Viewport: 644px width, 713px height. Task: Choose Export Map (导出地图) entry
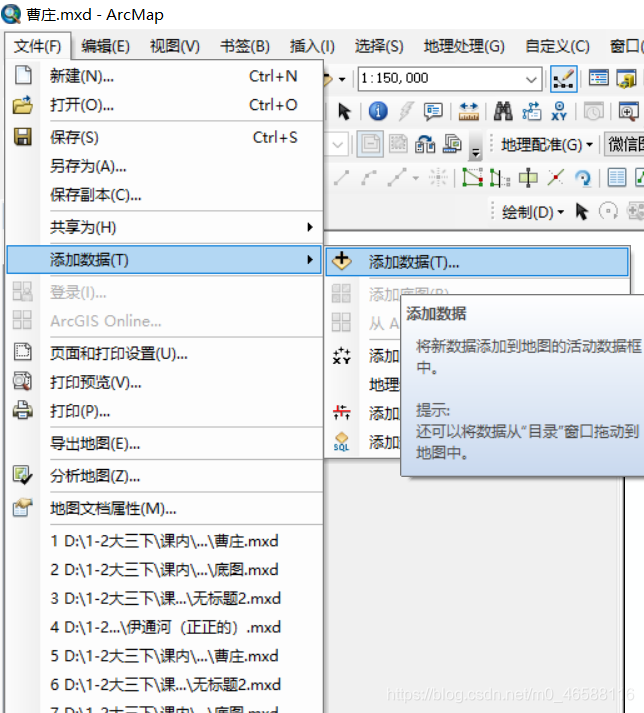click(x=164, y=443)
